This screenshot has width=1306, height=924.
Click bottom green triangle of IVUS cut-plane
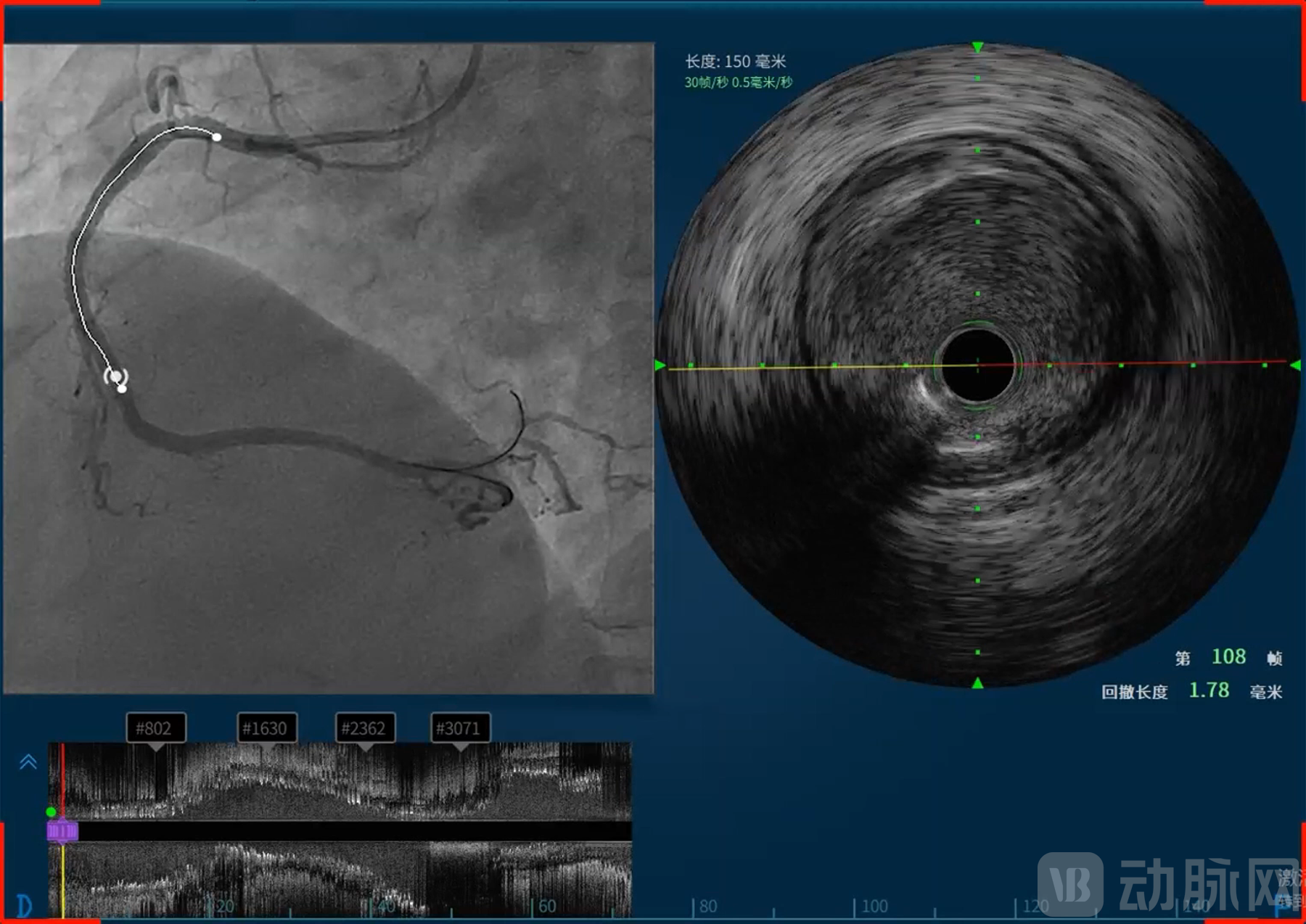point(977,683)
